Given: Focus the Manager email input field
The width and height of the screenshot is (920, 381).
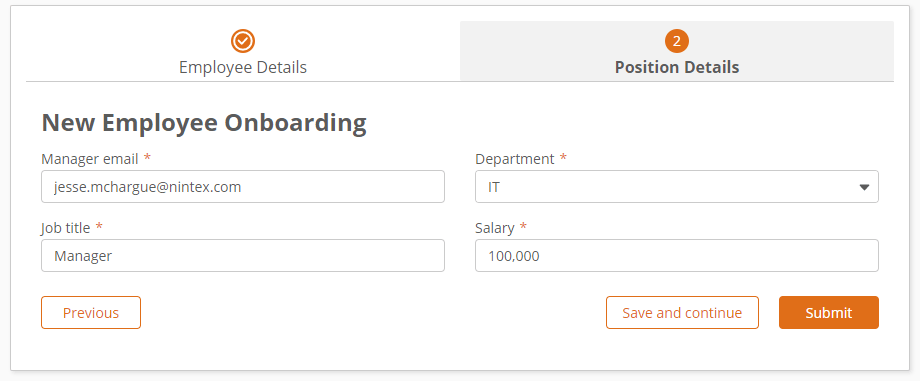Looking at the screenshot, I should tap(243, 187).
